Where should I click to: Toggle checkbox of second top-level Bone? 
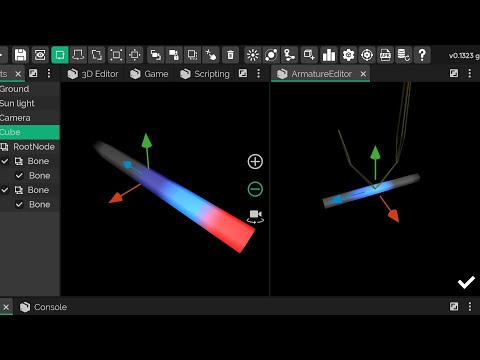pos(5,190)
